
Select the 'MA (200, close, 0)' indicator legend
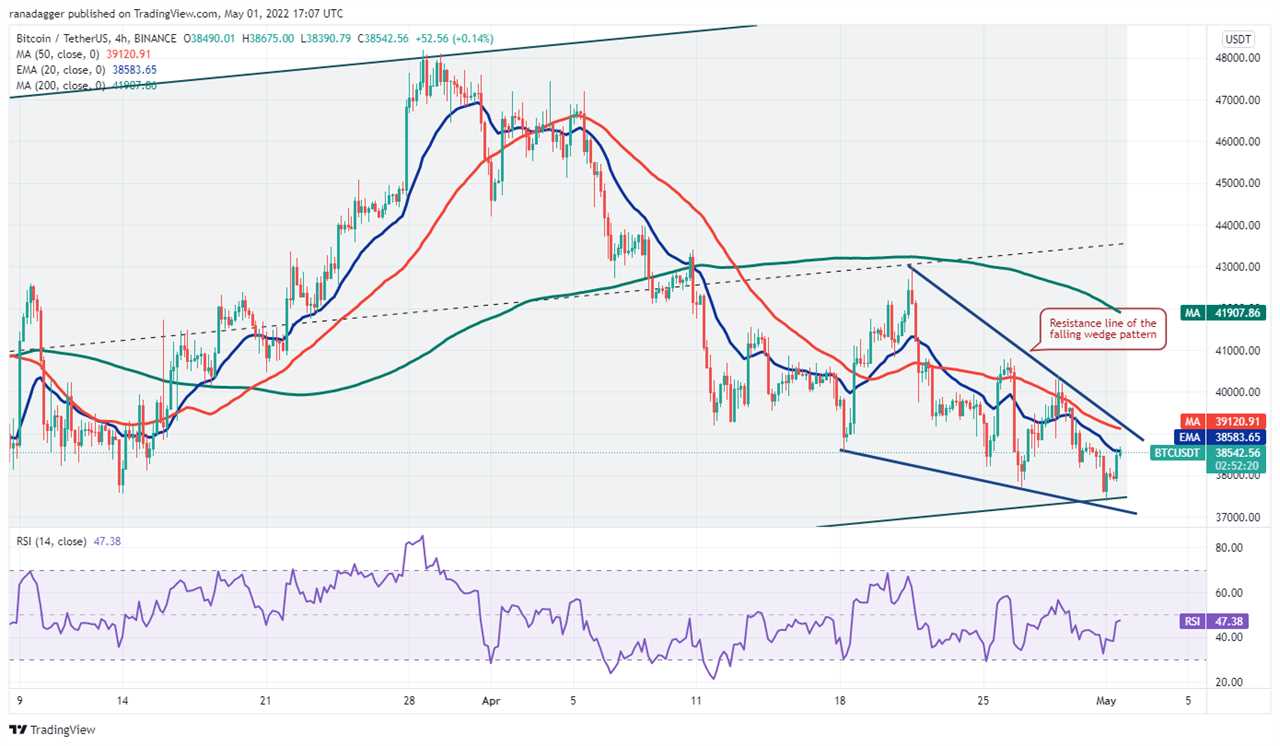pos(62,86)
